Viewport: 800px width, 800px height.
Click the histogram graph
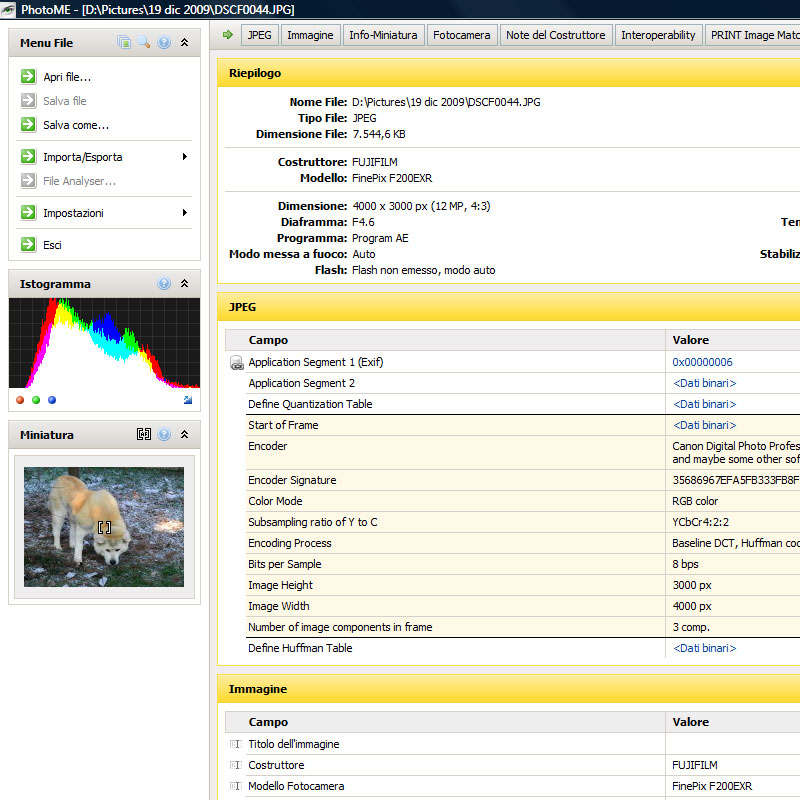(x=104, y=343)
